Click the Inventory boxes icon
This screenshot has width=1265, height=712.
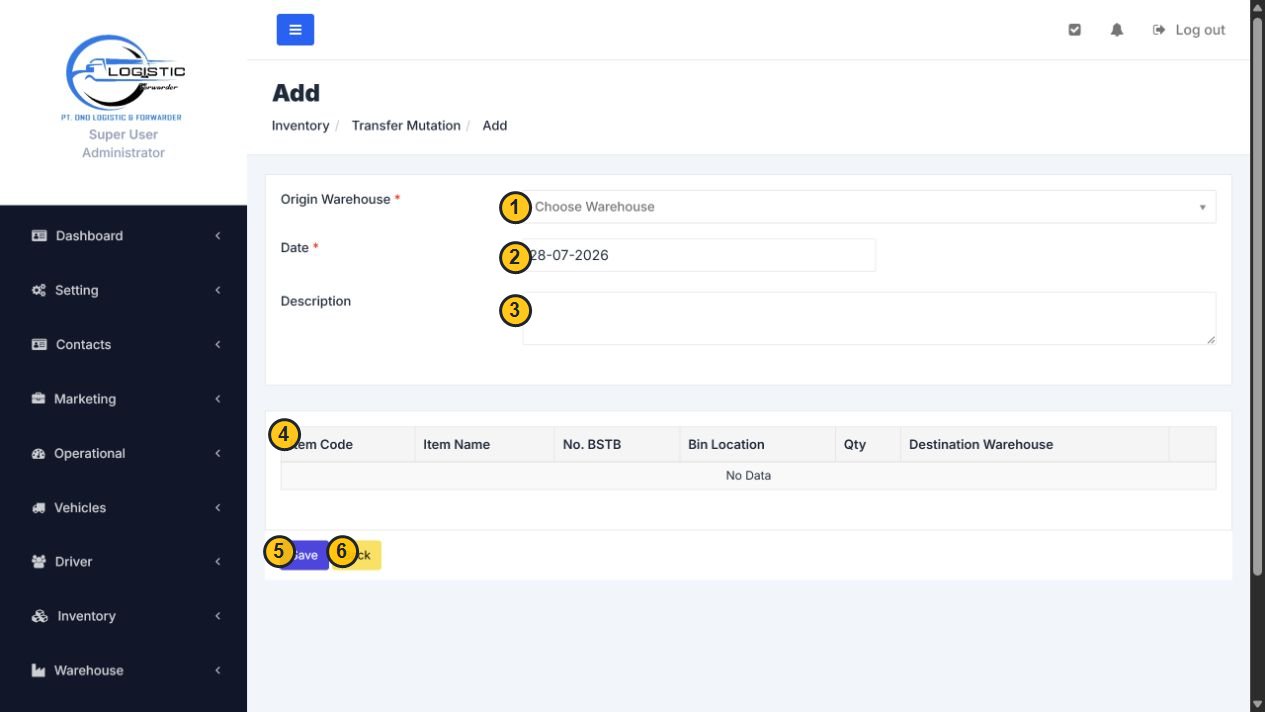pyautogui.click(x=40, y=616)
